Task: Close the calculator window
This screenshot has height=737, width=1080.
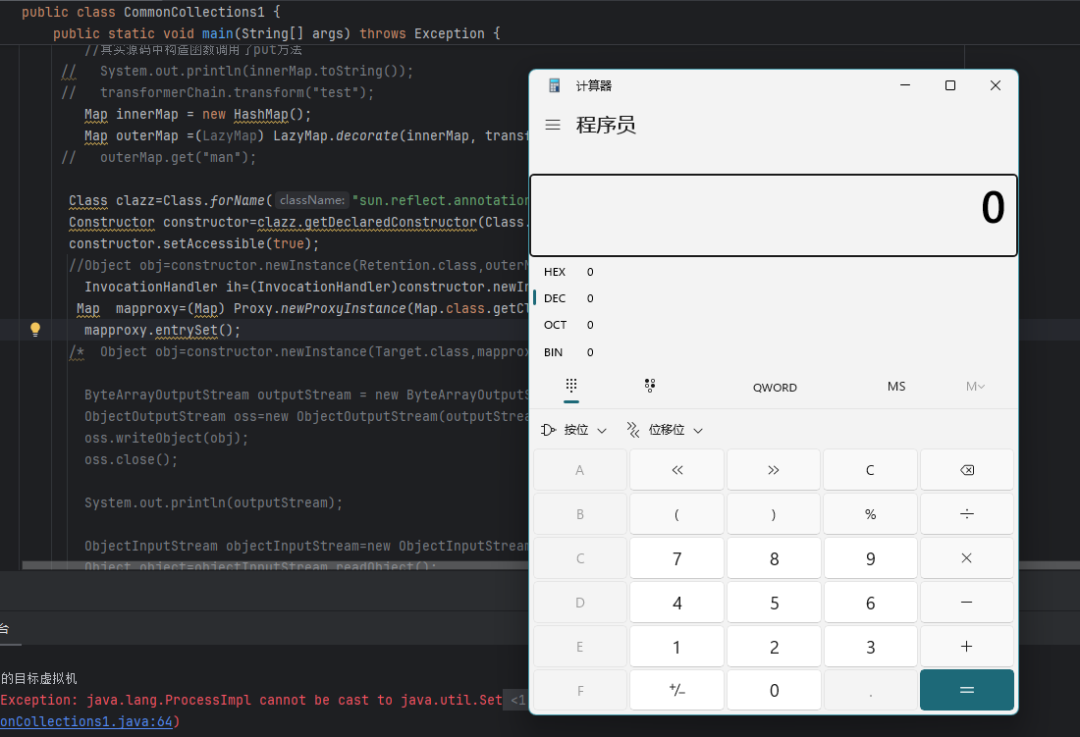Action: click(995, 85)
